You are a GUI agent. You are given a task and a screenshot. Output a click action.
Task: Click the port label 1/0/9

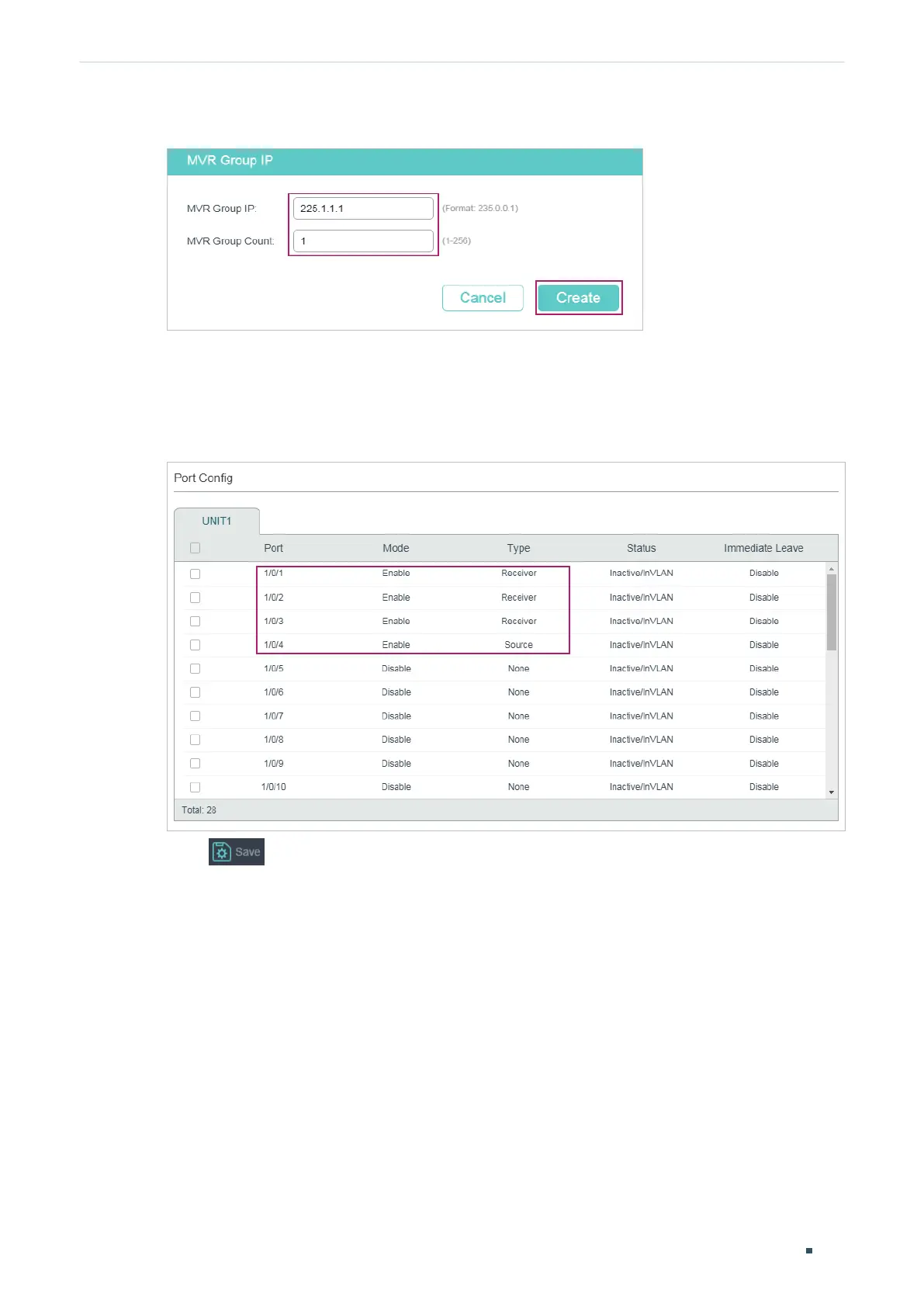coord(273,763)
